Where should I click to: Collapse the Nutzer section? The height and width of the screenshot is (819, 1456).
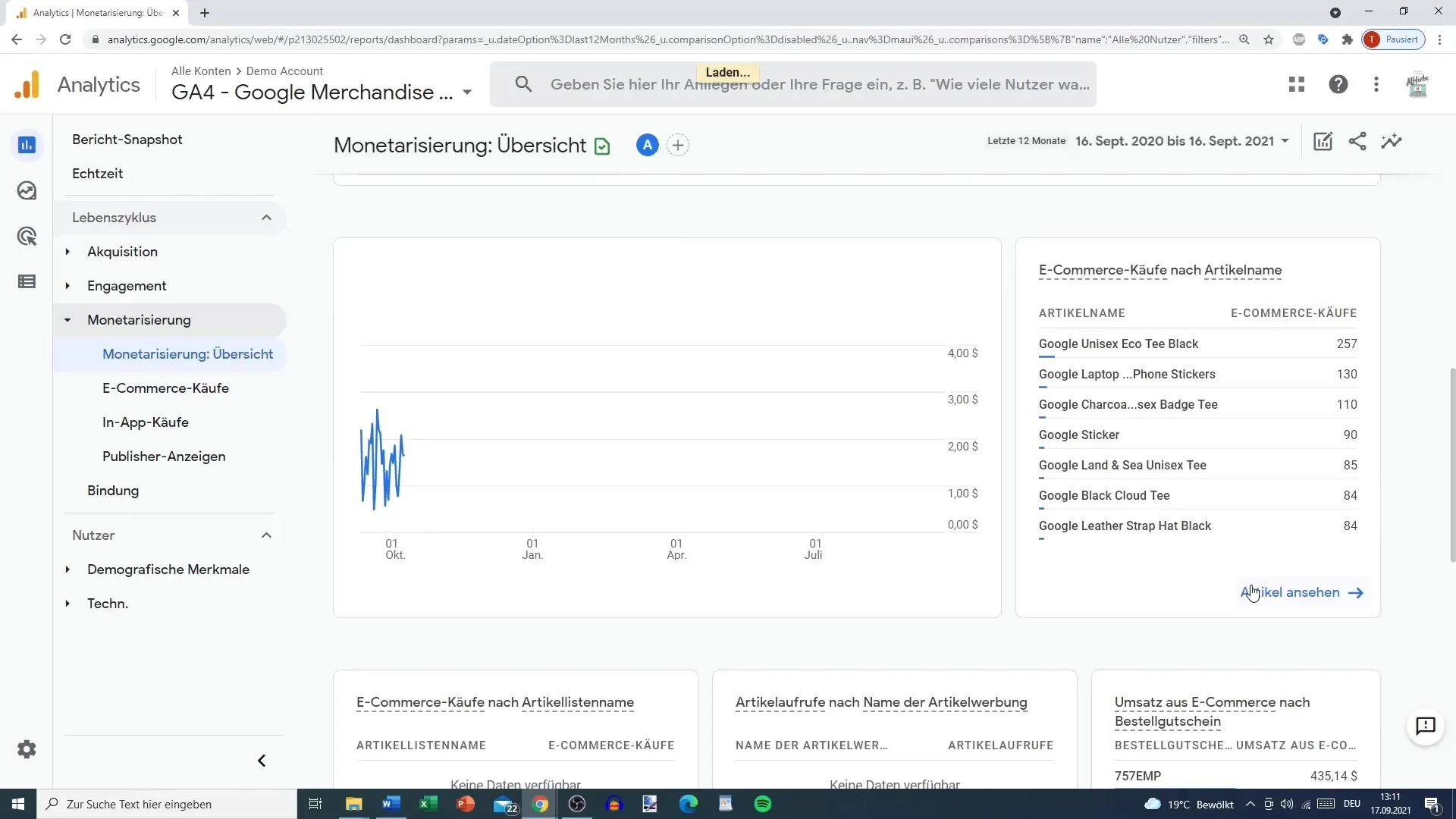pos(266,535)
